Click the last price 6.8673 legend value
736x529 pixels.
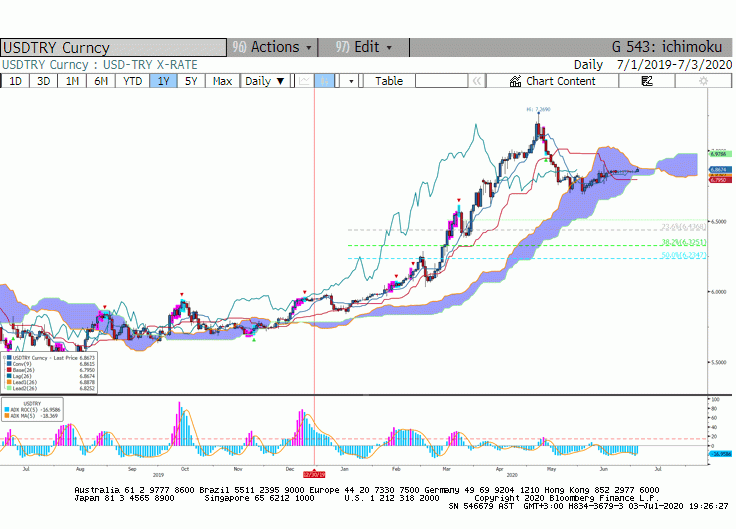[87, 358]
